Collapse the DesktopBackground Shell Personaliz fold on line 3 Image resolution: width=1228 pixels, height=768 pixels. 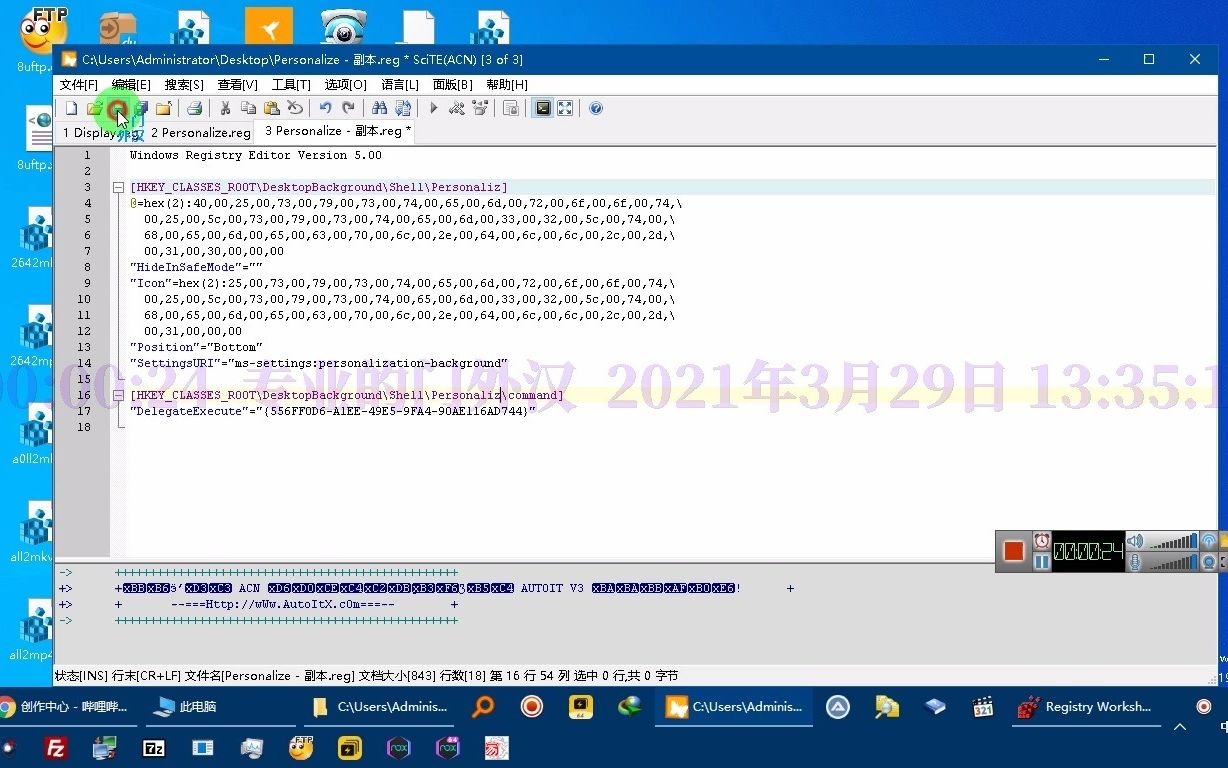click(118, 187)
